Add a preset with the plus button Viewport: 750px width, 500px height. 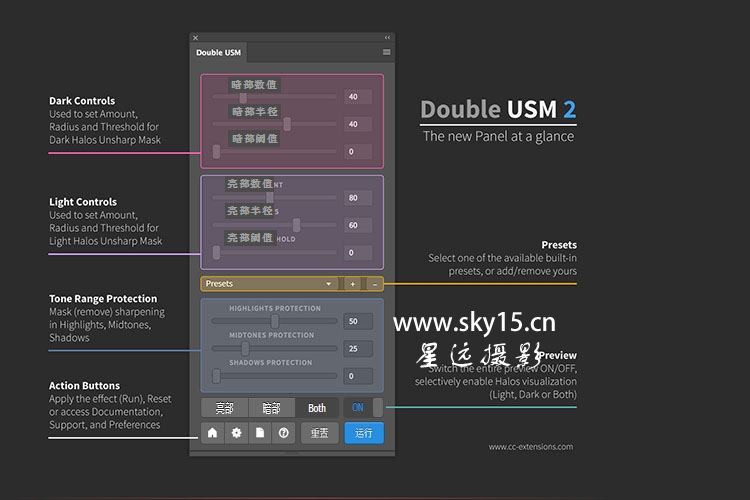coord(353,284)
